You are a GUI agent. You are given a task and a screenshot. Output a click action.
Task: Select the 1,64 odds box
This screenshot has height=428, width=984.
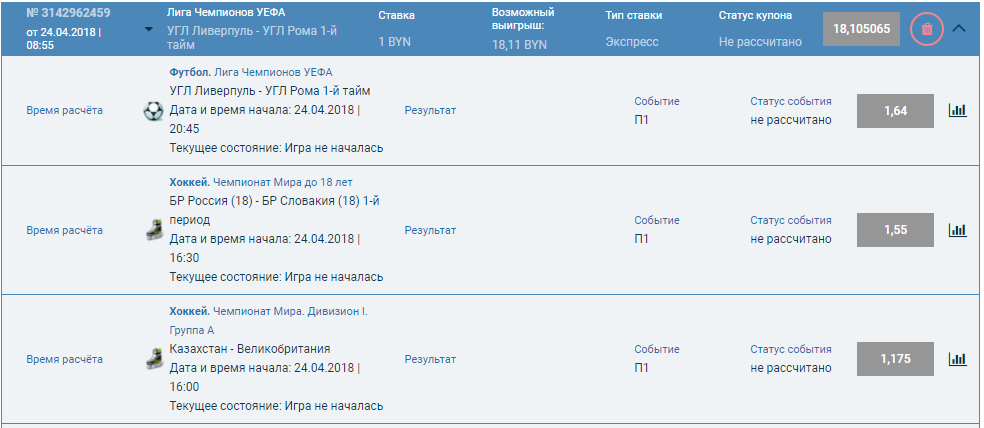(x=896, y=111)
